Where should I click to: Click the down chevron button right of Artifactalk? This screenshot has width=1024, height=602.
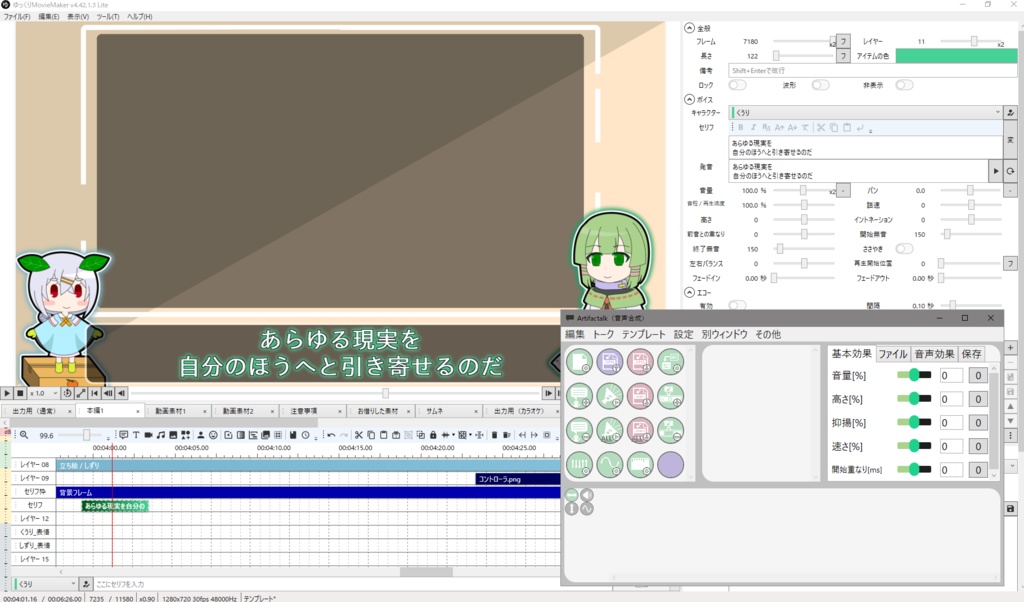(1012, 466)
